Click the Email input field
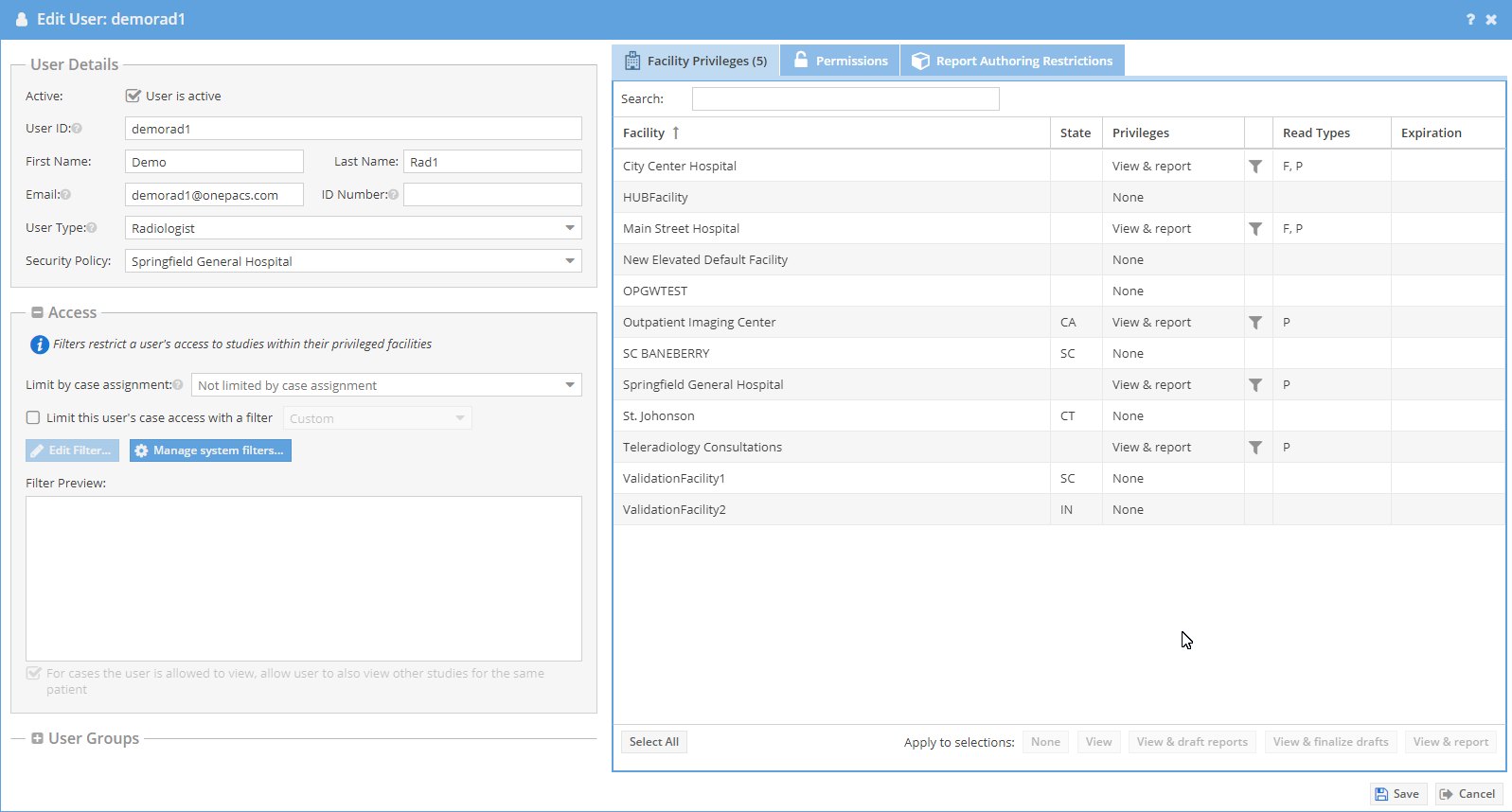This screenshot has height=812, width=1512. click(214, 195)
